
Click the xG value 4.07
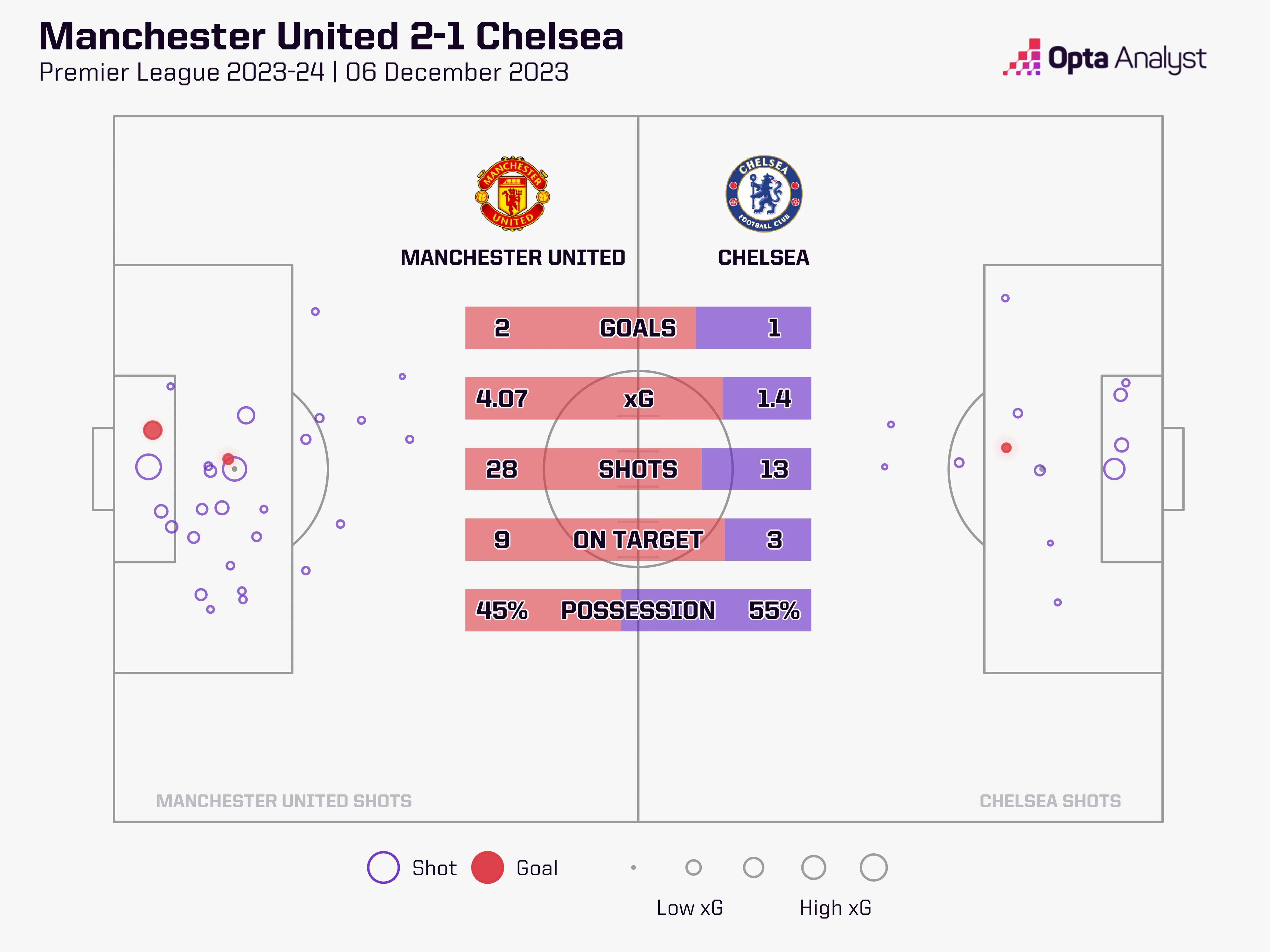coord(501,399)
